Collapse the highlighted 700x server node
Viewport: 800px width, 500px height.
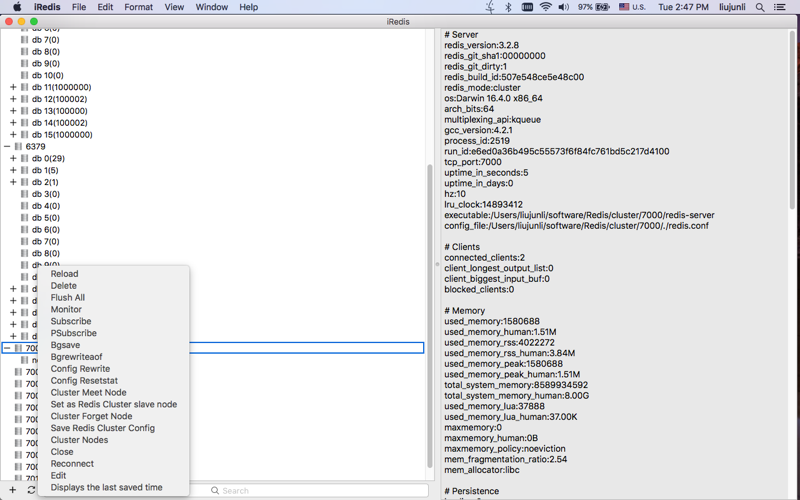(x=7, y=348)
